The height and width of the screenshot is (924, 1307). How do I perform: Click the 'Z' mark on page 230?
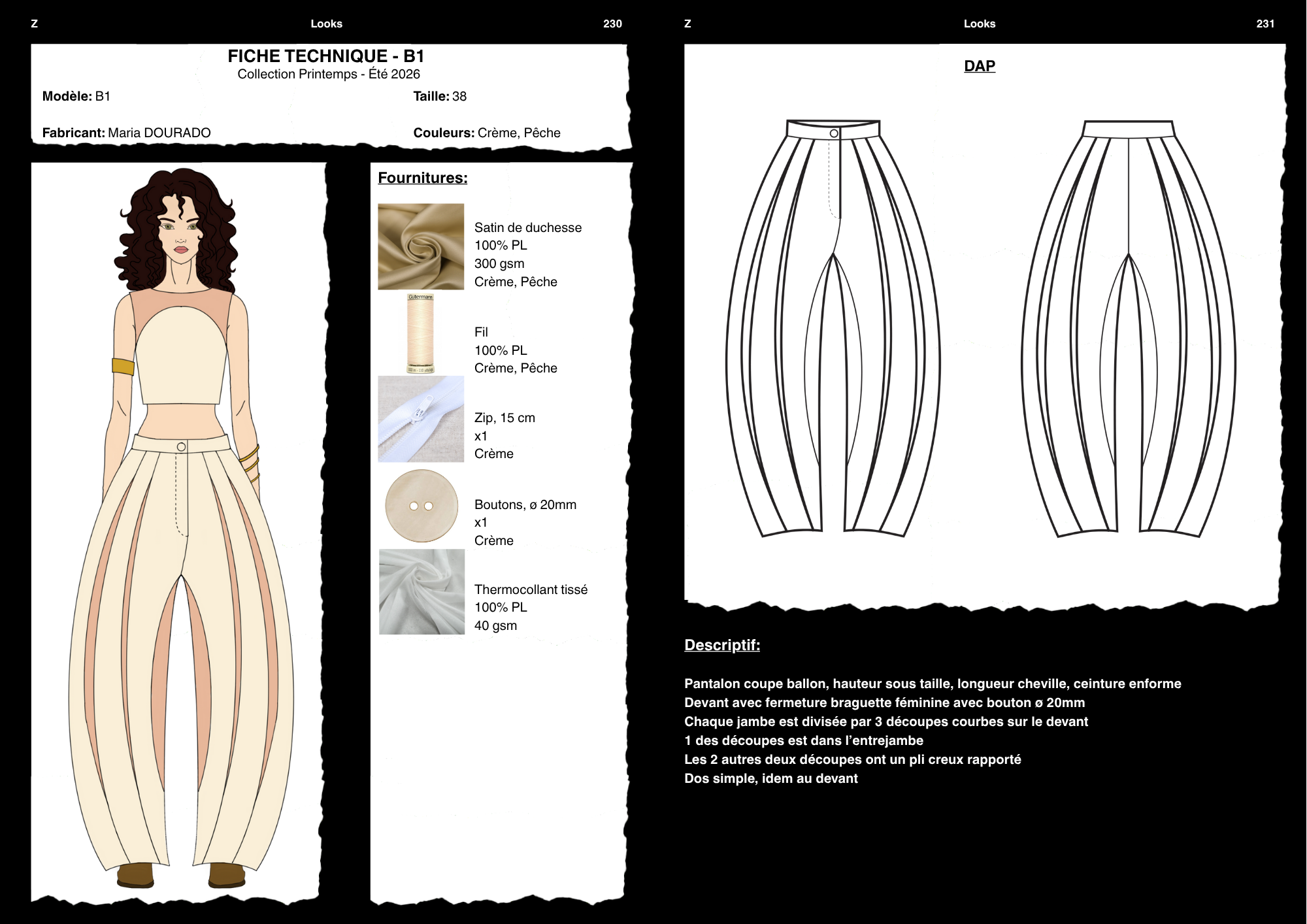tap(35, 24)
